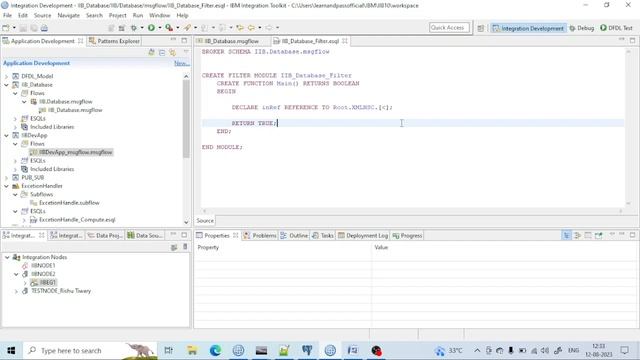Expand the IIBEG1 integration server
The width and height of the screenshot is (640, 360).
[25, 282]
